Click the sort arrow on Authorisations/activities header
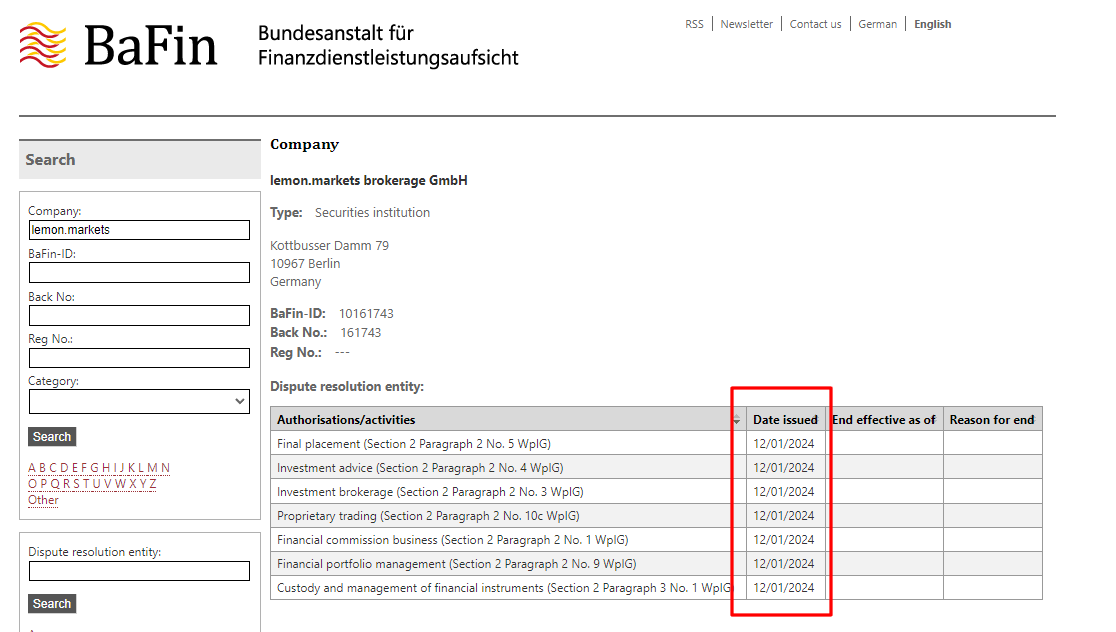The image size is (1116, 632). [737, 419]
